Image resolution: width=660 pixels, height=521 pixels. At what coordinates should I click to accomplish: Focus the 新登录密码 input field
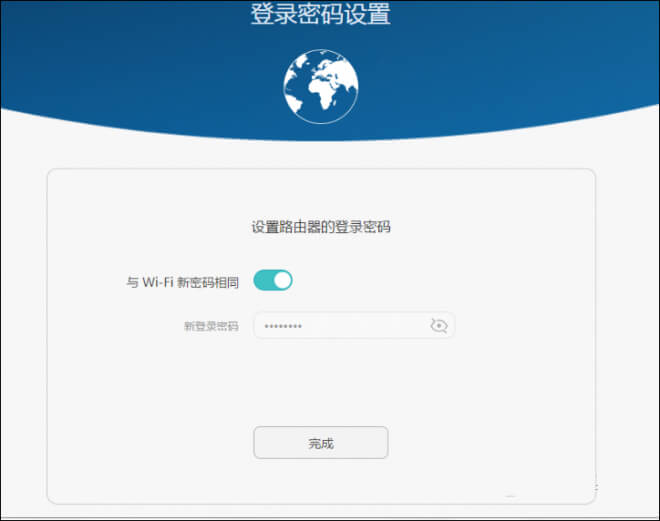pyautogui.click(x=354, y=325)
